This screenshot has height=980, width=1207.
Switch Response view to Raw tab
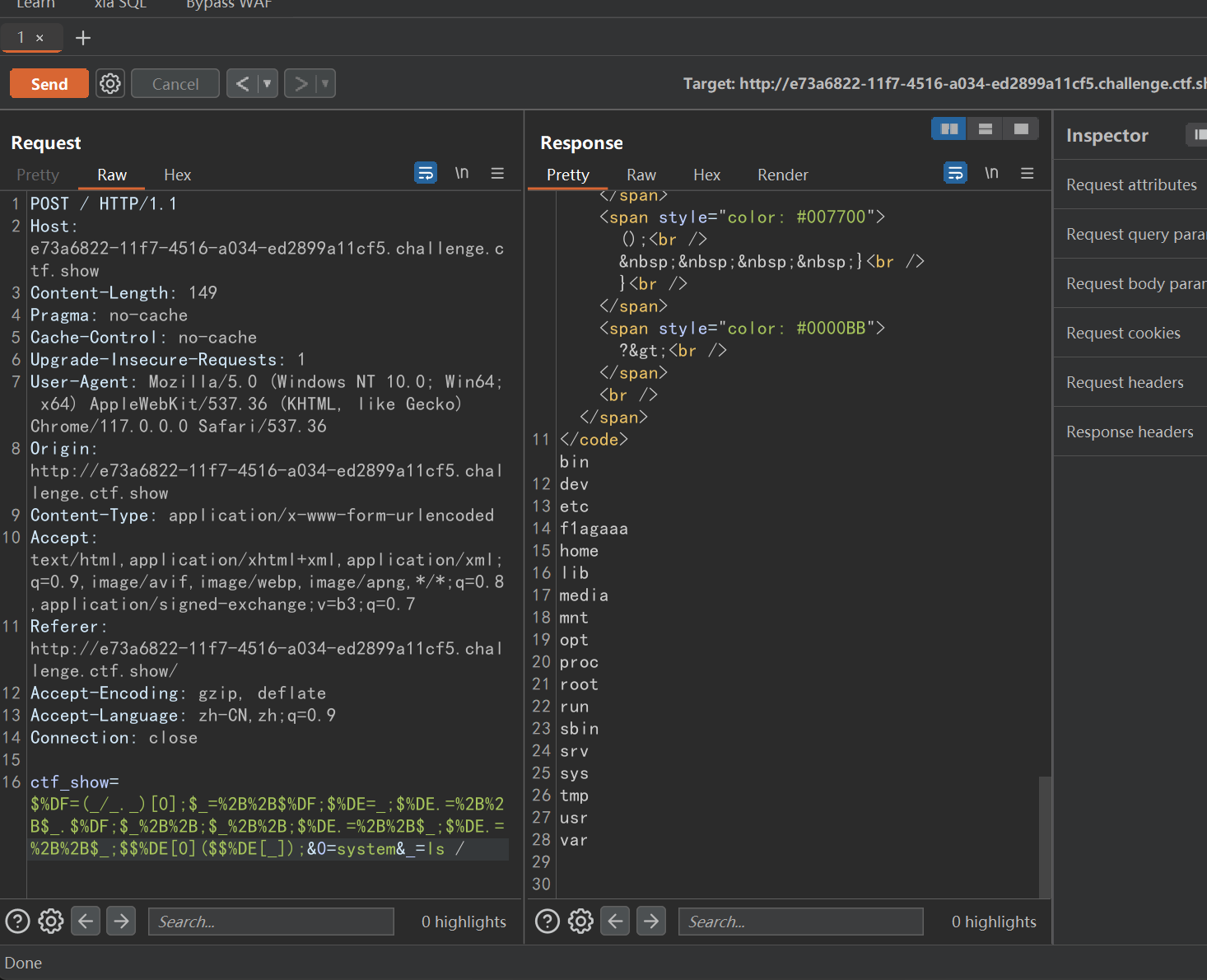pyautogui.click(x=641, y=175)
